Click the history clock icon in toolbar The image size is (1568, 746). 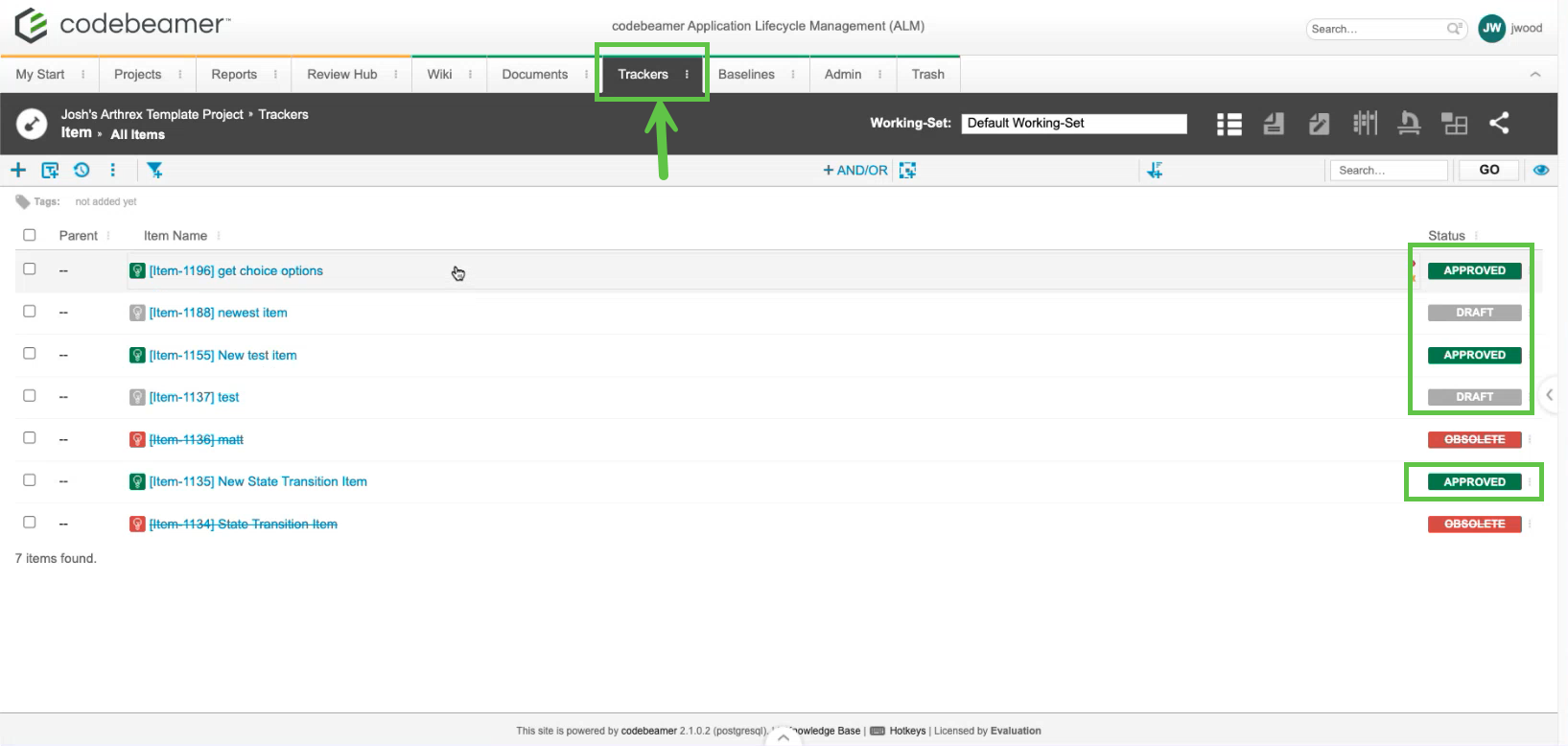tap(82, 170)
